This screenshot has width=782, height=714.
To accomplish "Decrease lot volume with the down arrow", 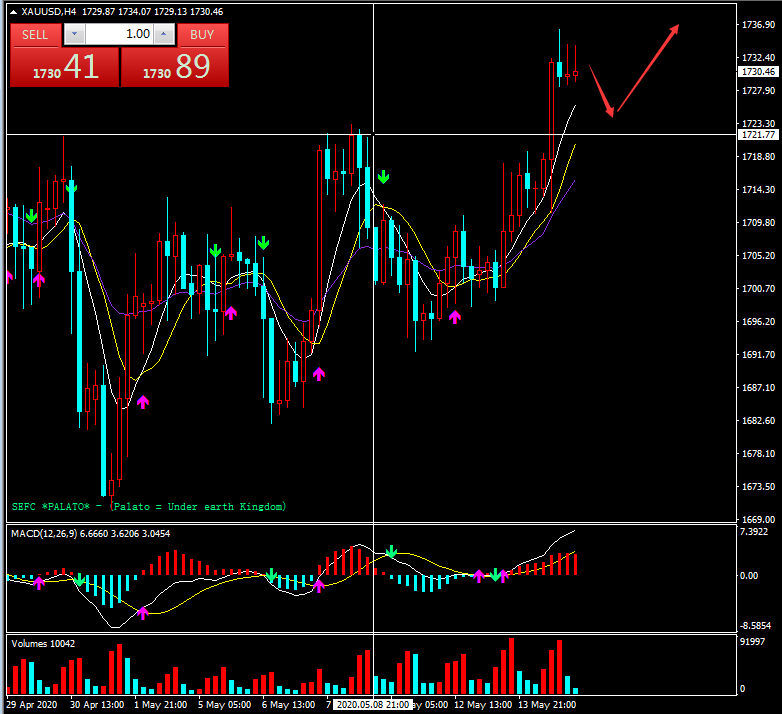I will pos(74,34).
